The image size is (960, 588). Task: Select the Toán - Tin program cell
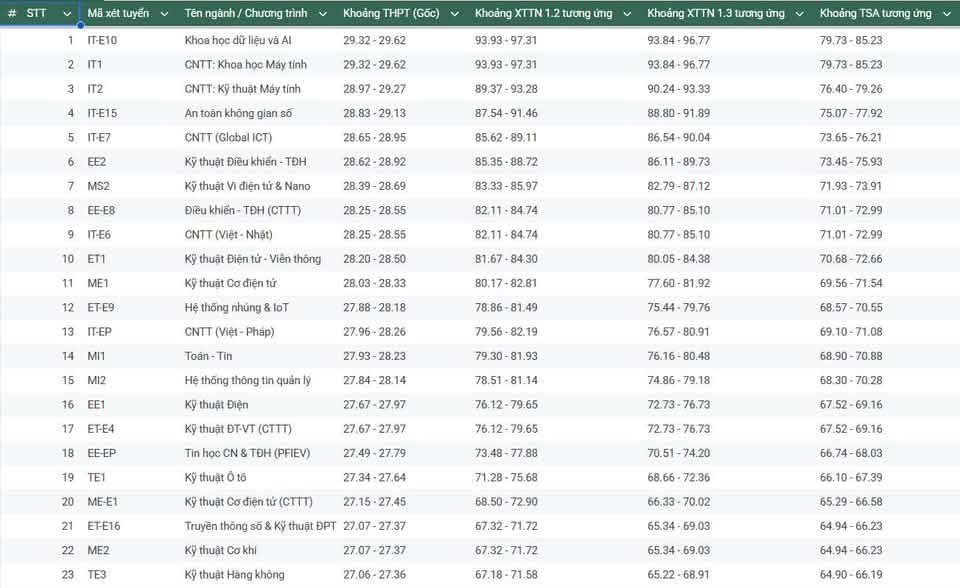(208, 356)
